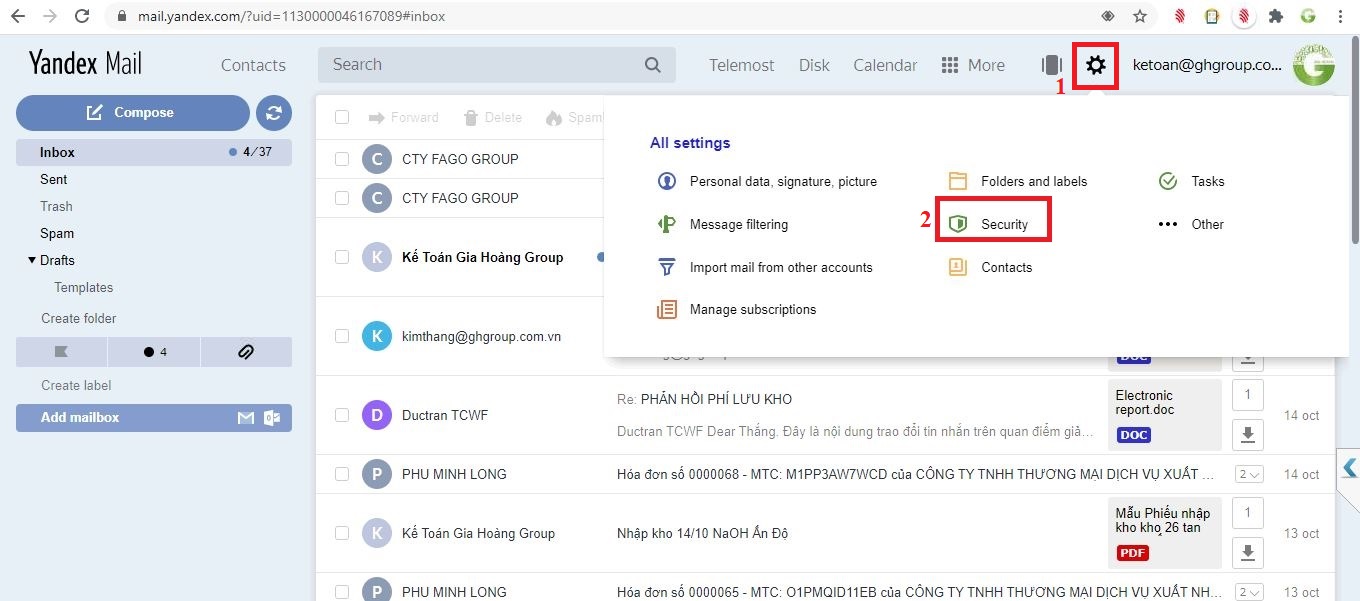1360x601 pixels.
Task: Click the Delete trash toolbar button
Action: (493, 118)
